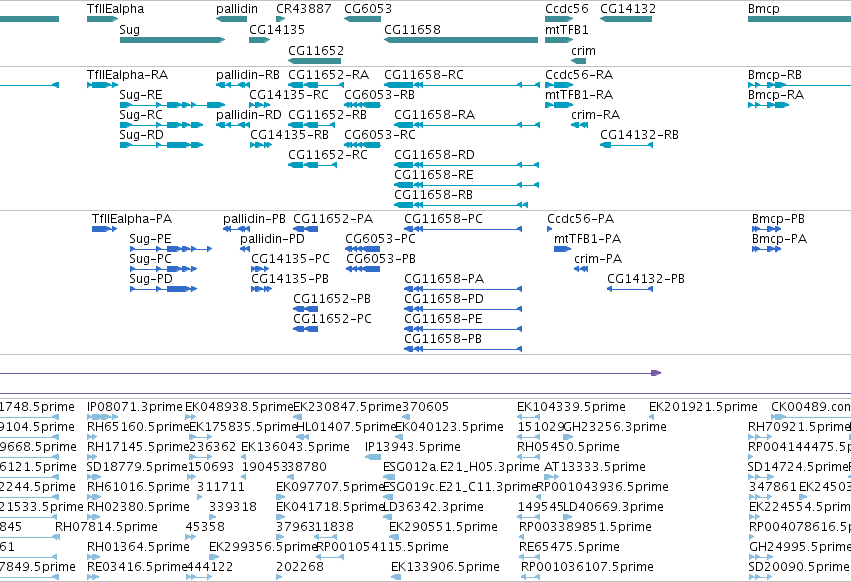Select the Bmcp-RB transcript label
Screen dimensions: 851x582
tap(775, 75)
